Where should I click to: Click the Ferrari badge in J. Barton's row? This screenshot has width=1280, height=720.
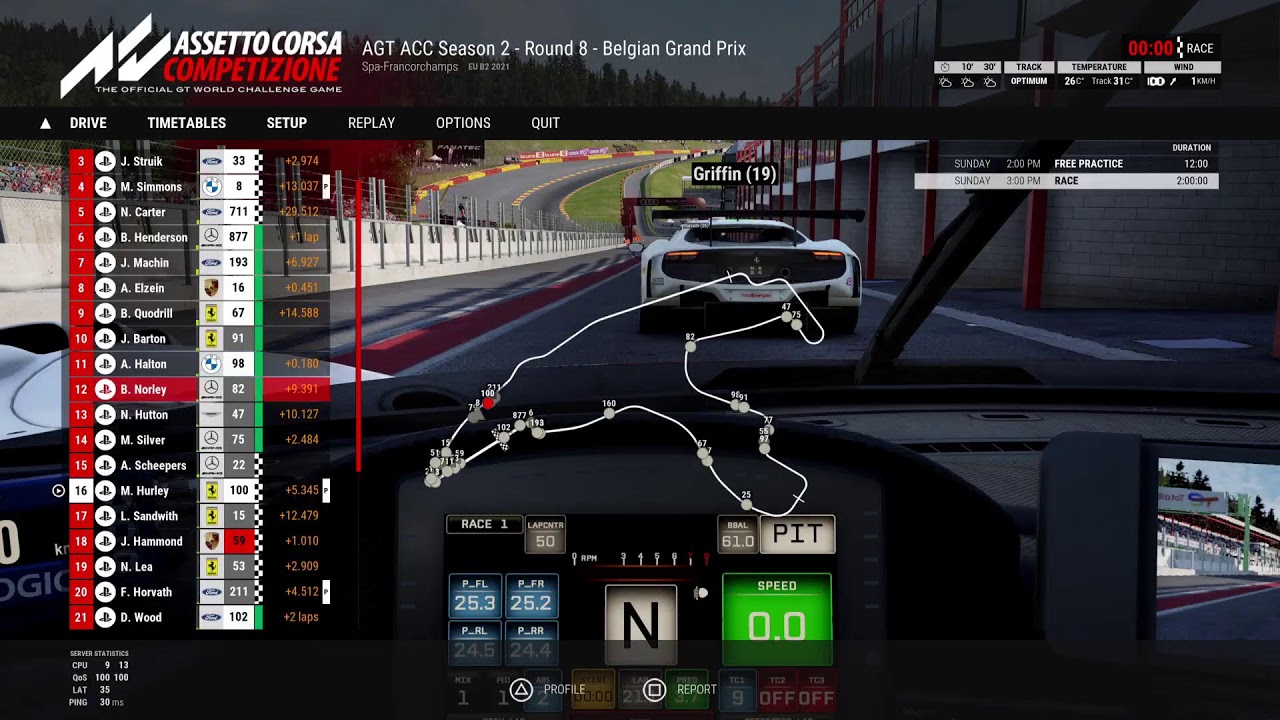tap(211, 339)
